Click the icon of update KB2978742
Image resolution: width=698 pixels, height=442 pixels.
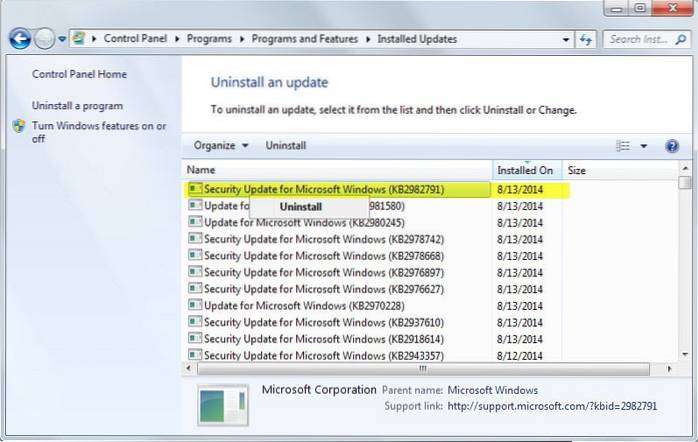point(195,239)
